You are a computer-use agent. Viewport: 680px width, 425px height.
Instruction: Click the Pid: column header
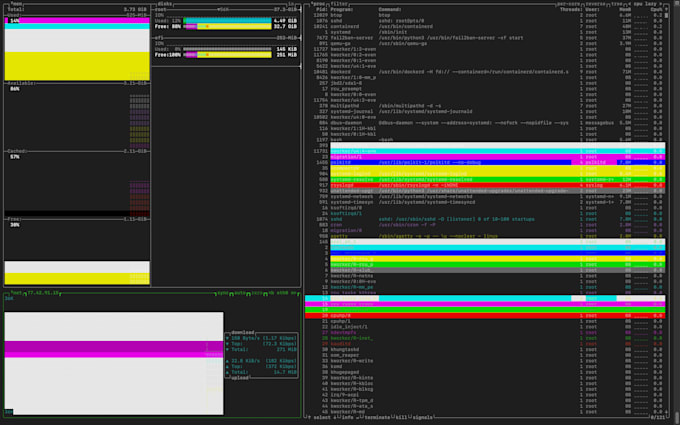(321, 9)
